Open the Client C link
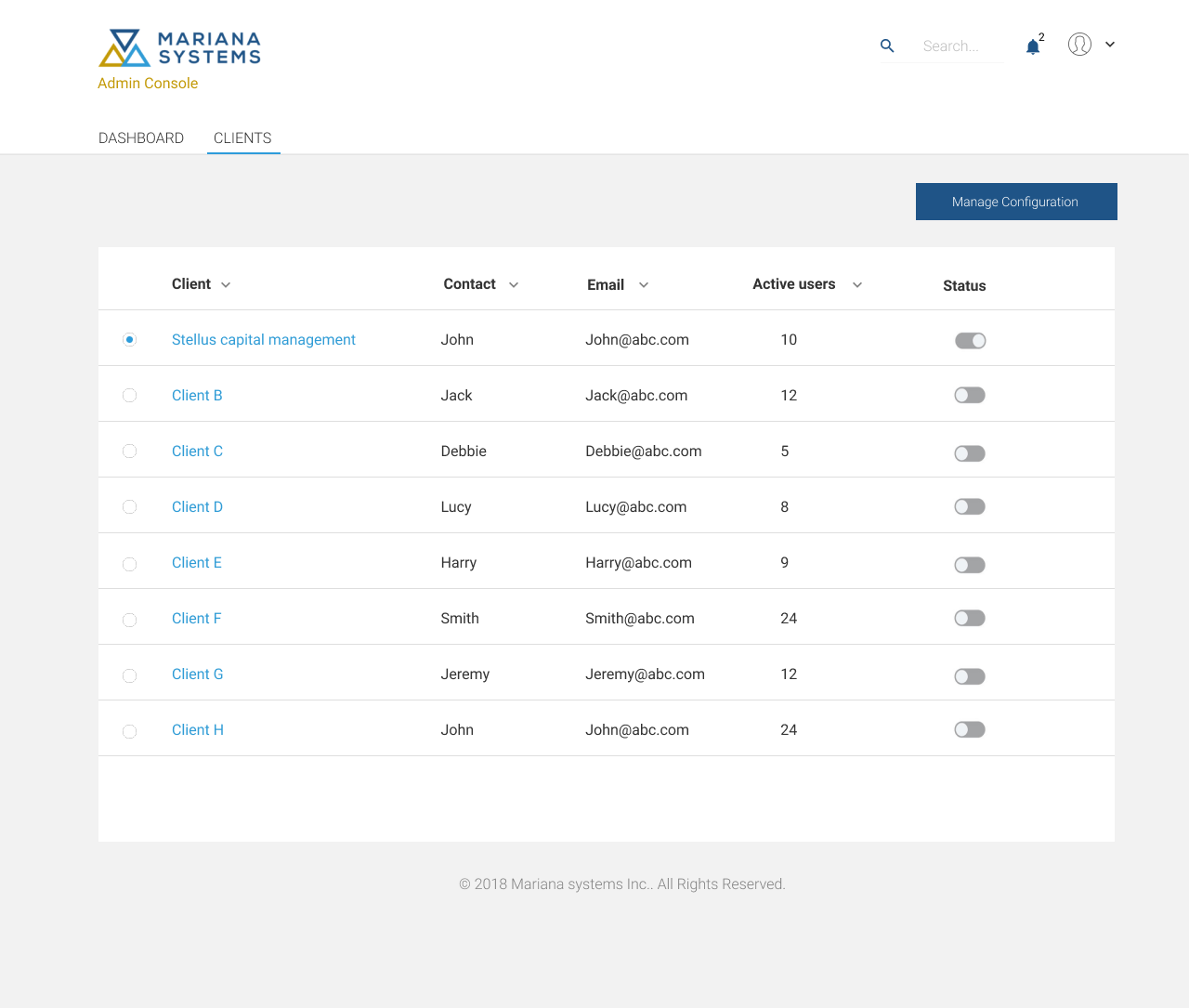This screenshot has width=1189, height=1008. point(197,451)
